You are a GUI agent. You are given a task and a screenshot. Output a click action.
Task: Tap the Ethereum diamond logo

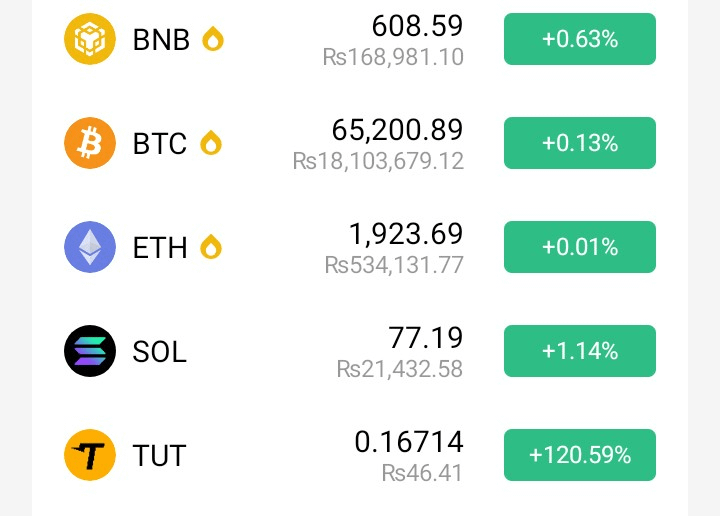pos(90,247)
